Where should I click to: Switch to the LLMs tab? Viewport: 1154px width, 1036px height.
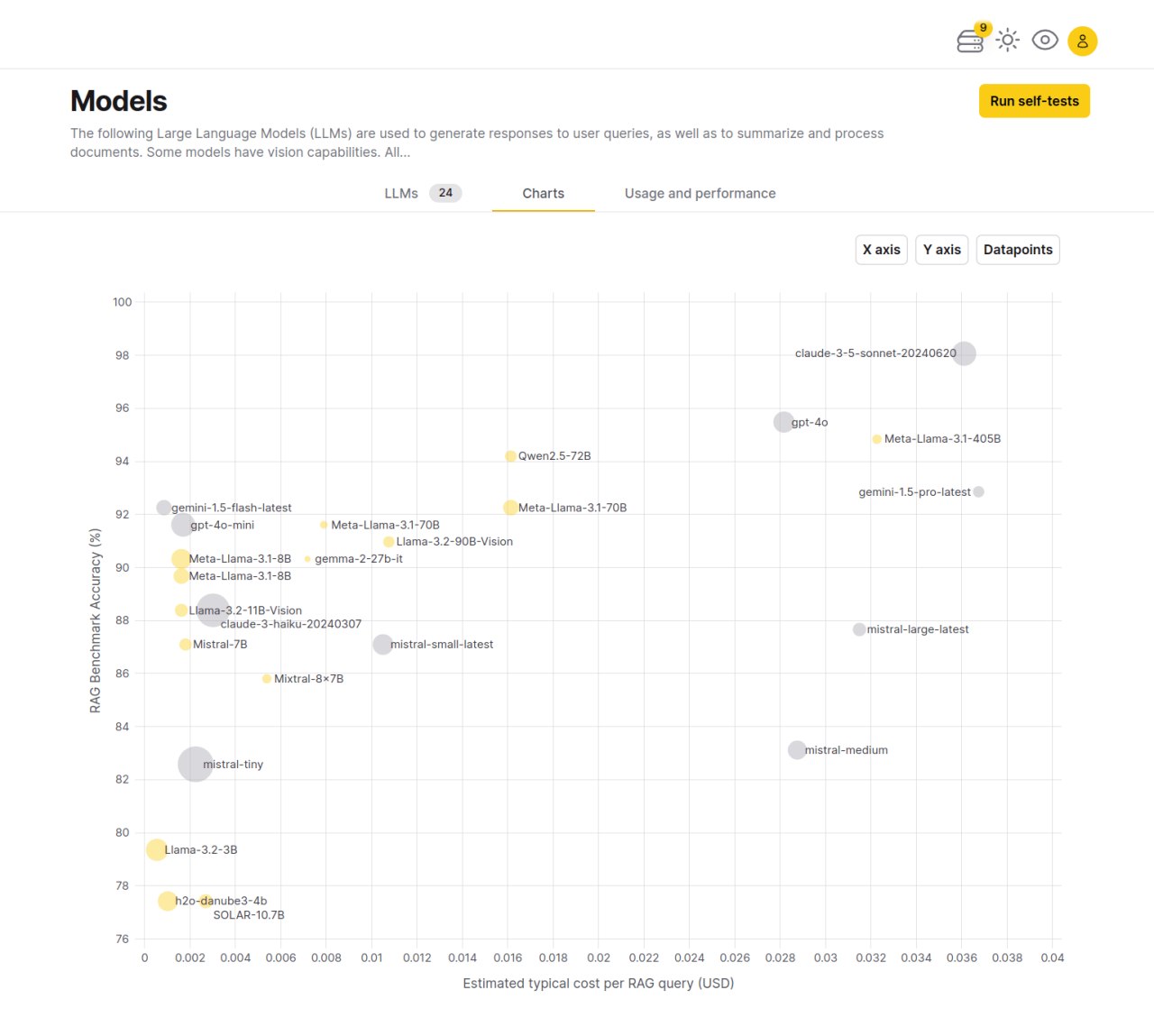(x=401, y=193)
